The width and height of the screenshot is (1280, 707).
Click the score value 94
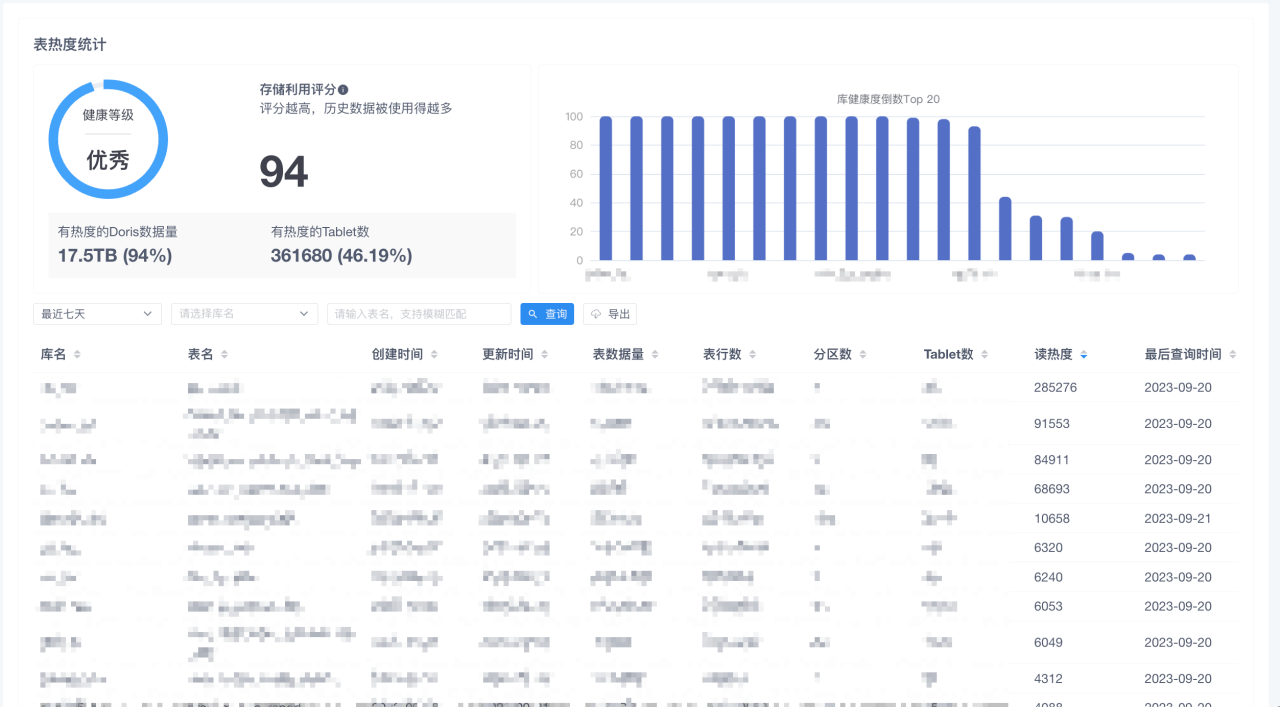284,172
